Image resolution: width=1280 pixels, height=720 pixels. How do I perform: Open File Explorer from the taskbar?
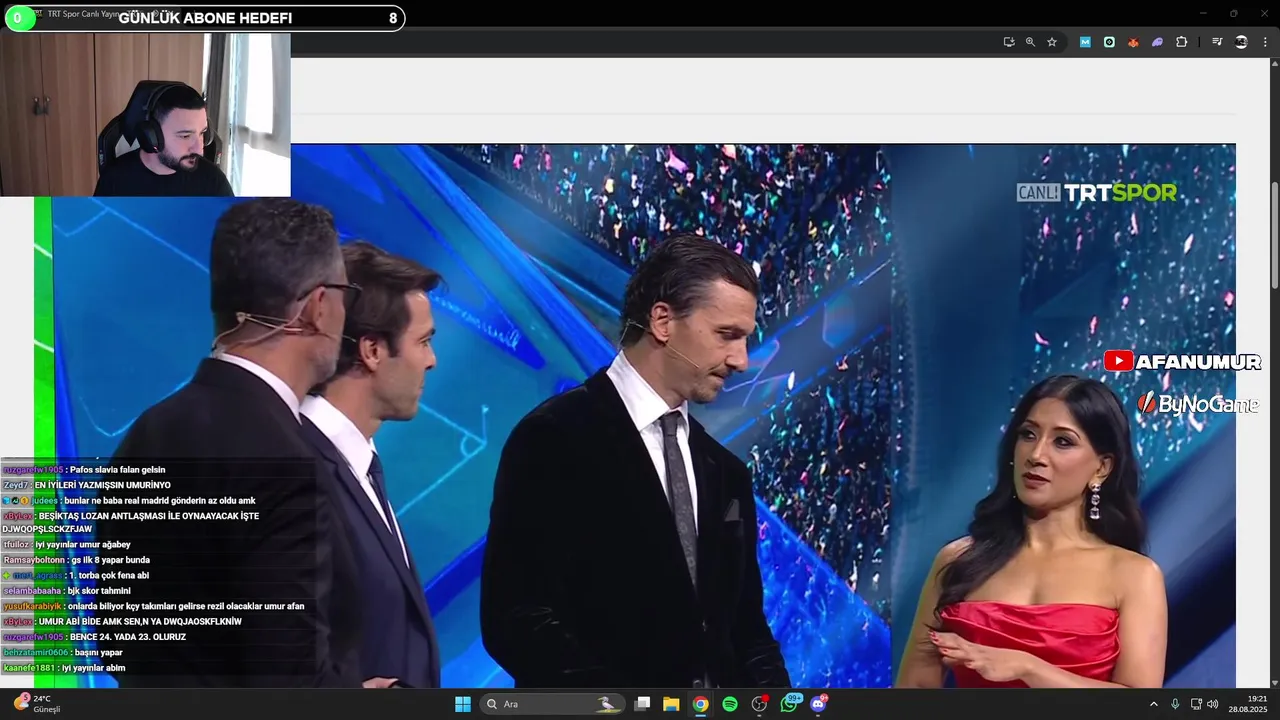point(671,704)
